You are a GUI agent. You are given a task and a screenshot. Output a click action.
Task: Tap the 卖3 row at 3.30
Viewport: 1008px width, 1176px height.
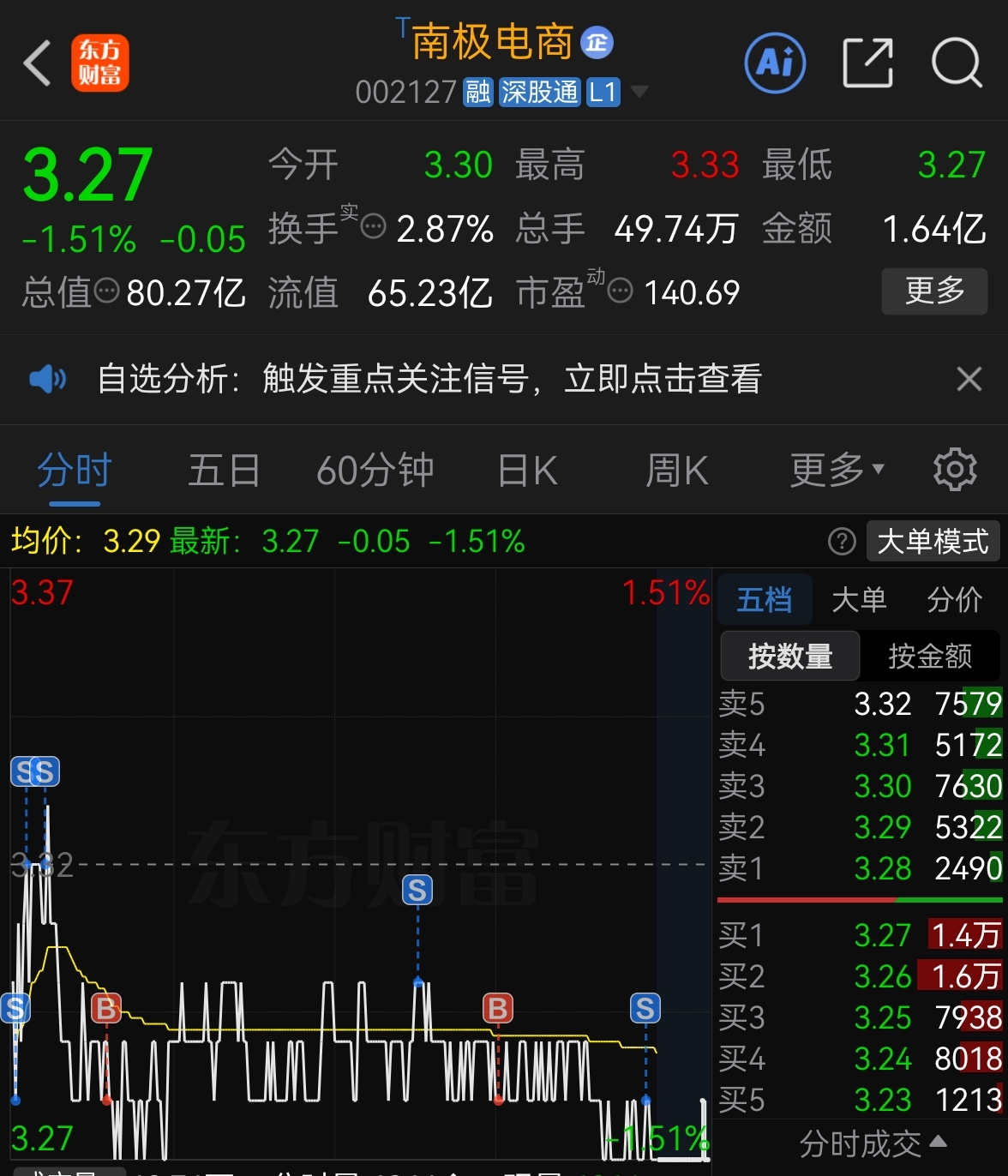[860, 786]
